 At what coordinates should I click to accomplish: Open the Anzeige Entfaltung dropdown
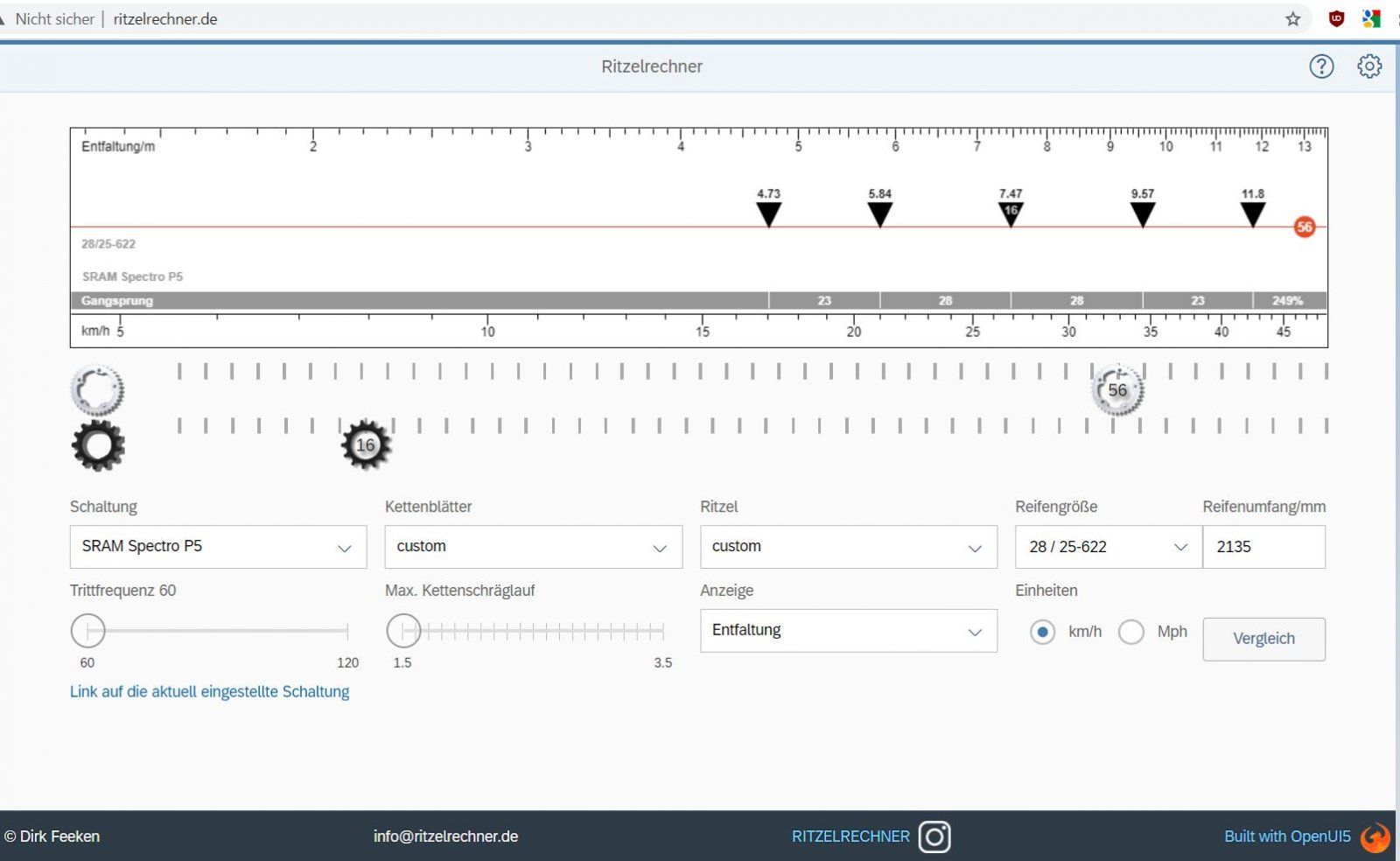click(848, 631)
